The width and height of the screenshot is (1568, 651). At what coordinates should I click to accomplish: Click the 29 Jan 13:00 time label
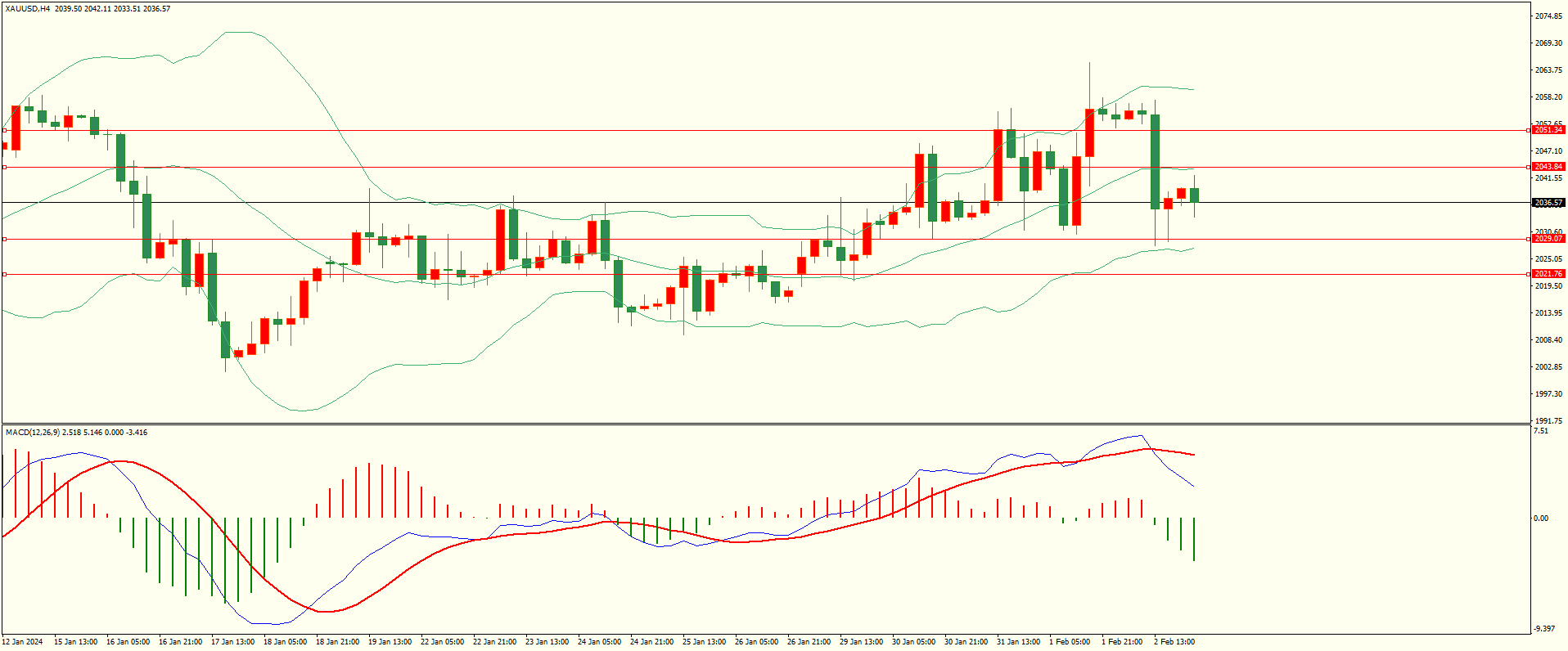862,642
